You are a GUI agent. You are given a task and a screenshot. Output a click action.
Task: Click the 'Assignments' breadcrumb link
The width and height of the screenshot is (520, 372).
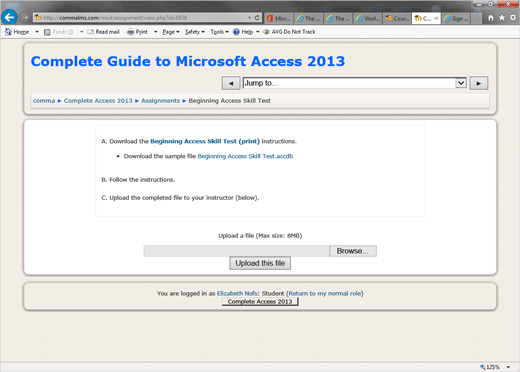click(x=160, y=101)
